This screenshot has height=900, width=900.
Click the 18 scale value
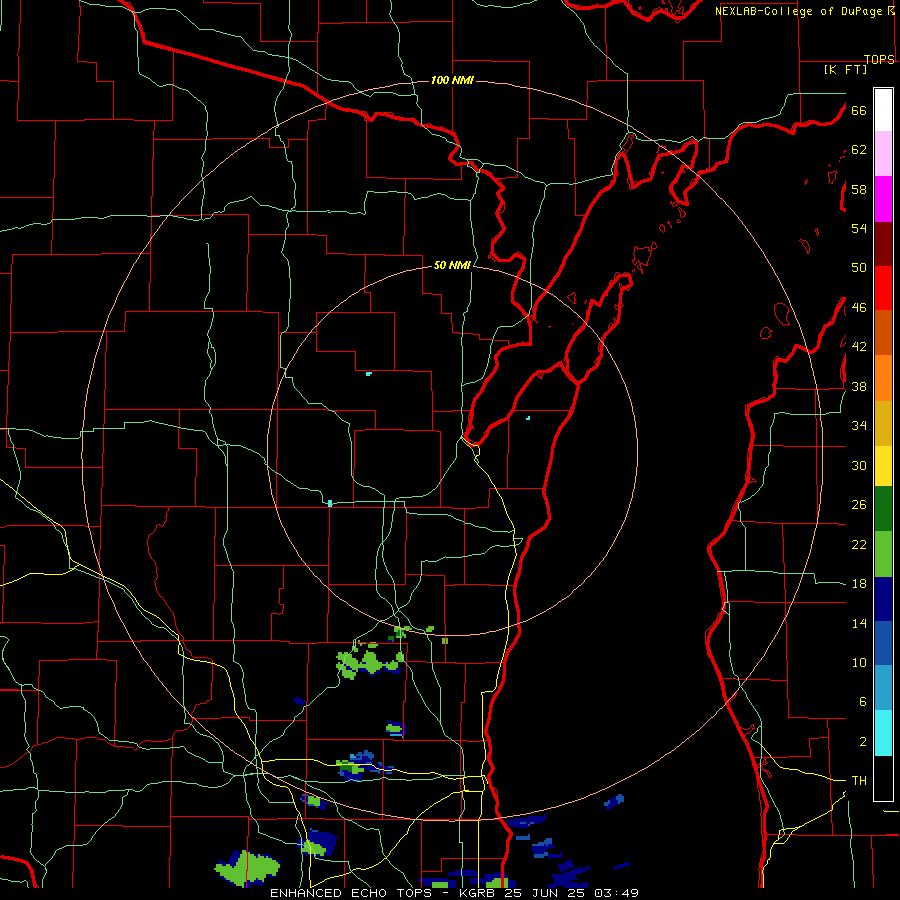[x=859, y=584]
